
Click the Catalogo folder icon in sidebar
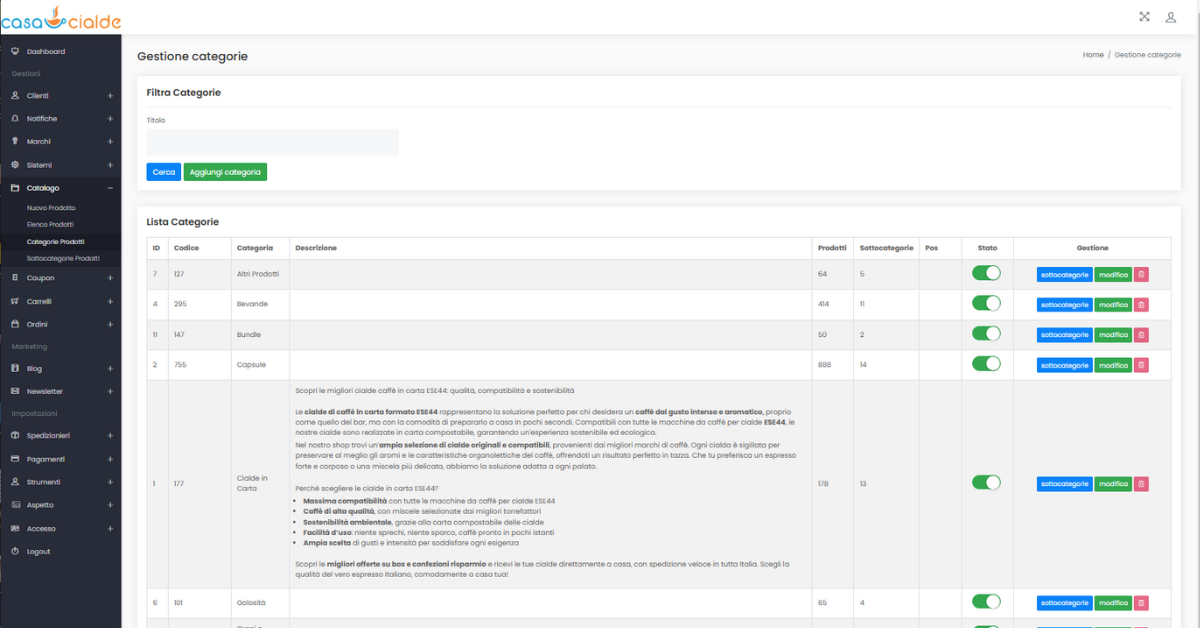[15, 188]
